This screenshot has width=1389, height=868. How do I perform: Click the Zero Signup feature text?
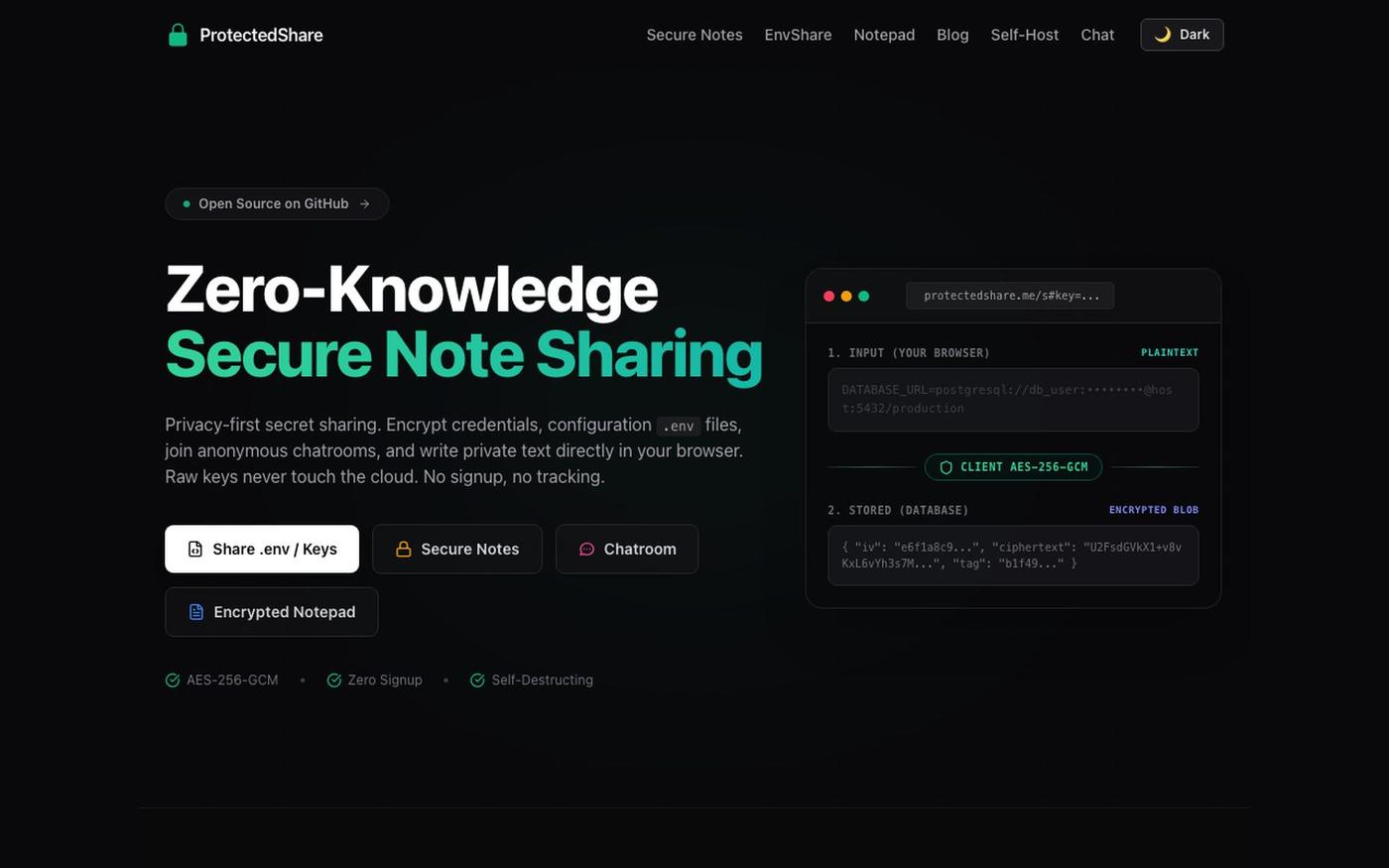[x=385, y=680]
